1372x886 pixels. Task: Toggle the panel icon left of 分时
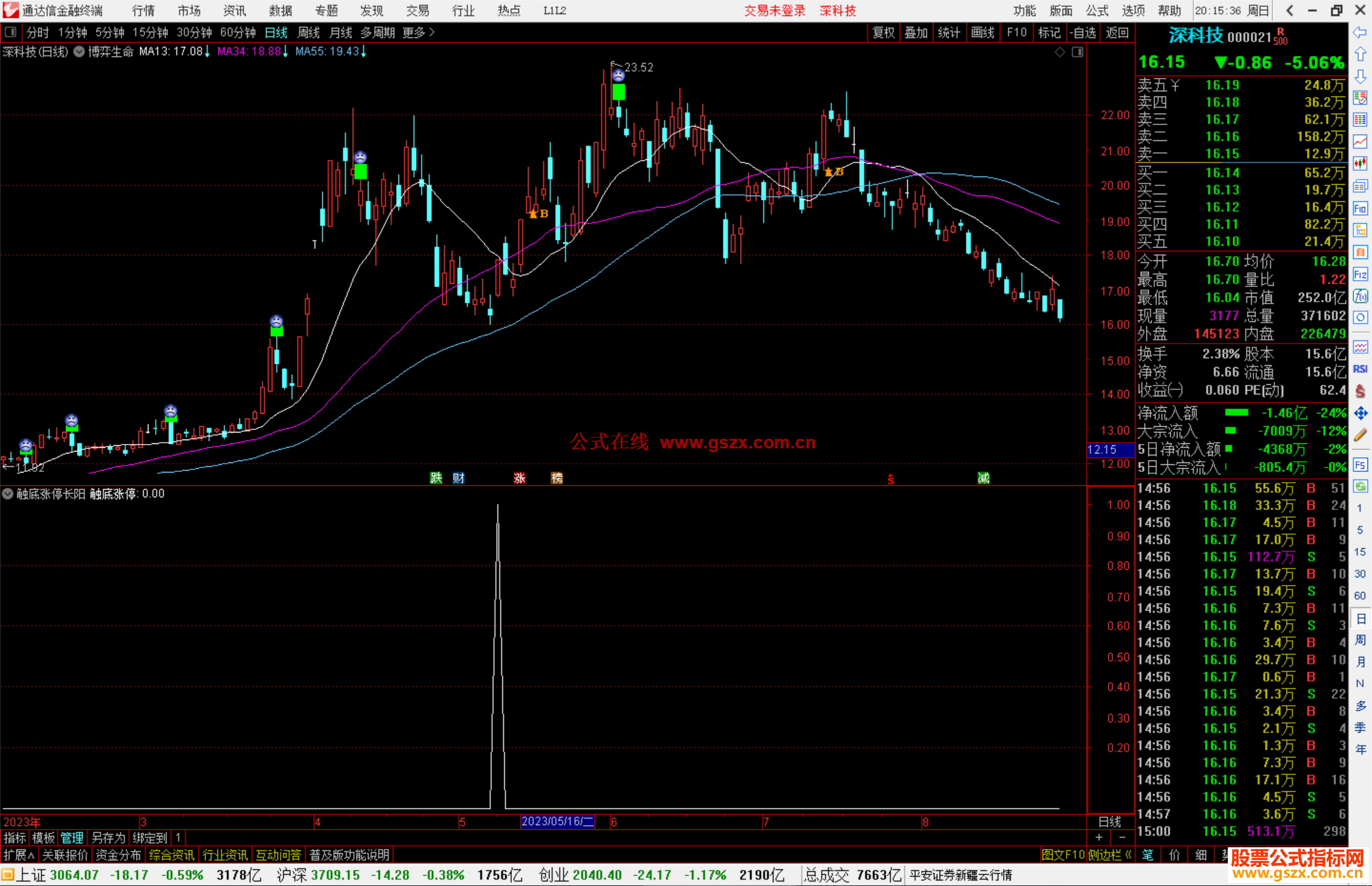click(10, 32)
